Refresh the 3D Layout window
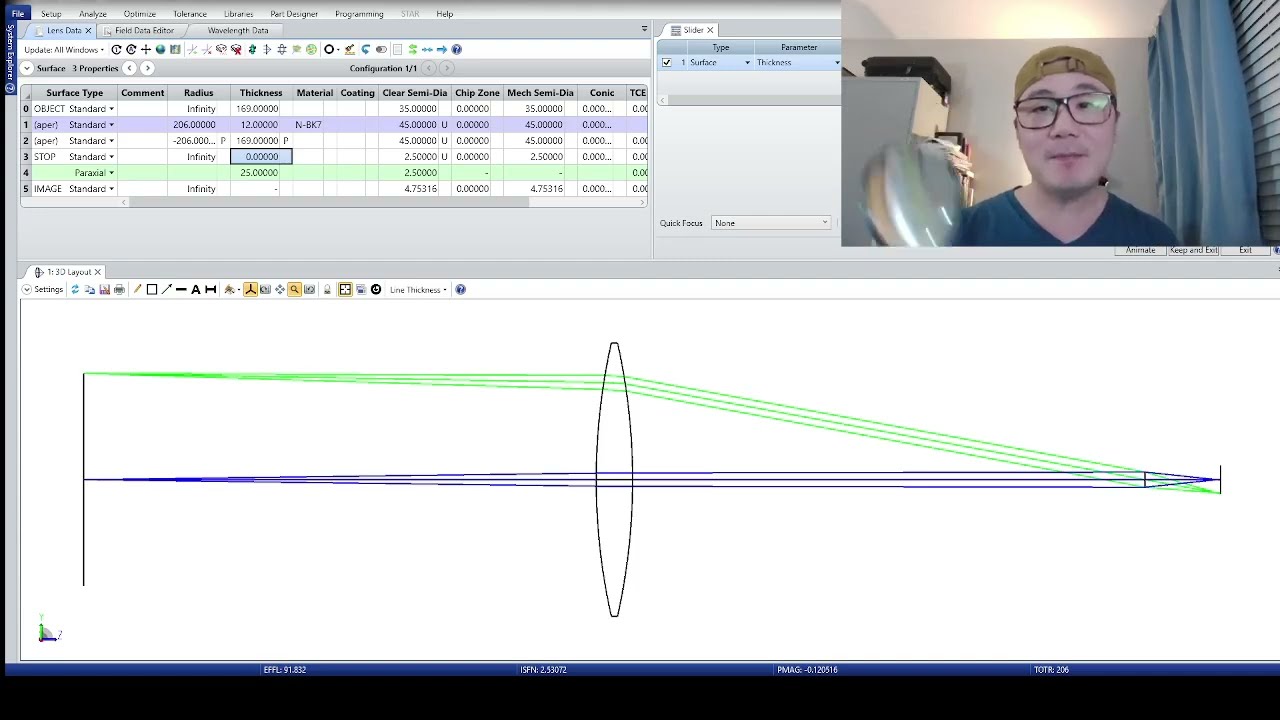 (75, 289)
